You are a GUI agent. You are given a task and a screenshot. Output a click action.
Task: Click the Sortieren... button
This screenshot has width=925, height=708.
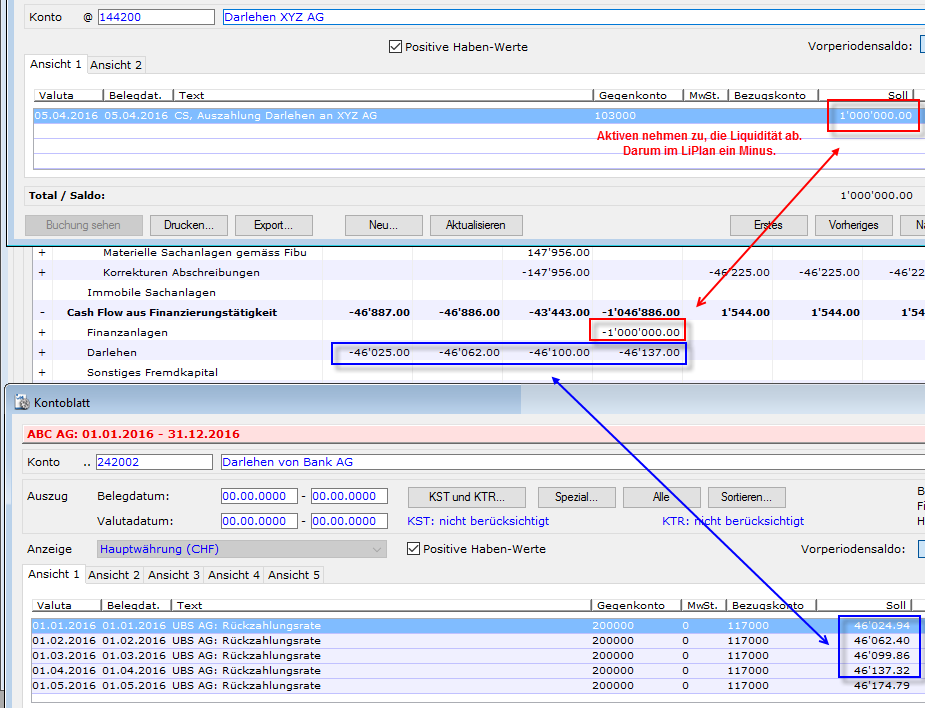747,497
